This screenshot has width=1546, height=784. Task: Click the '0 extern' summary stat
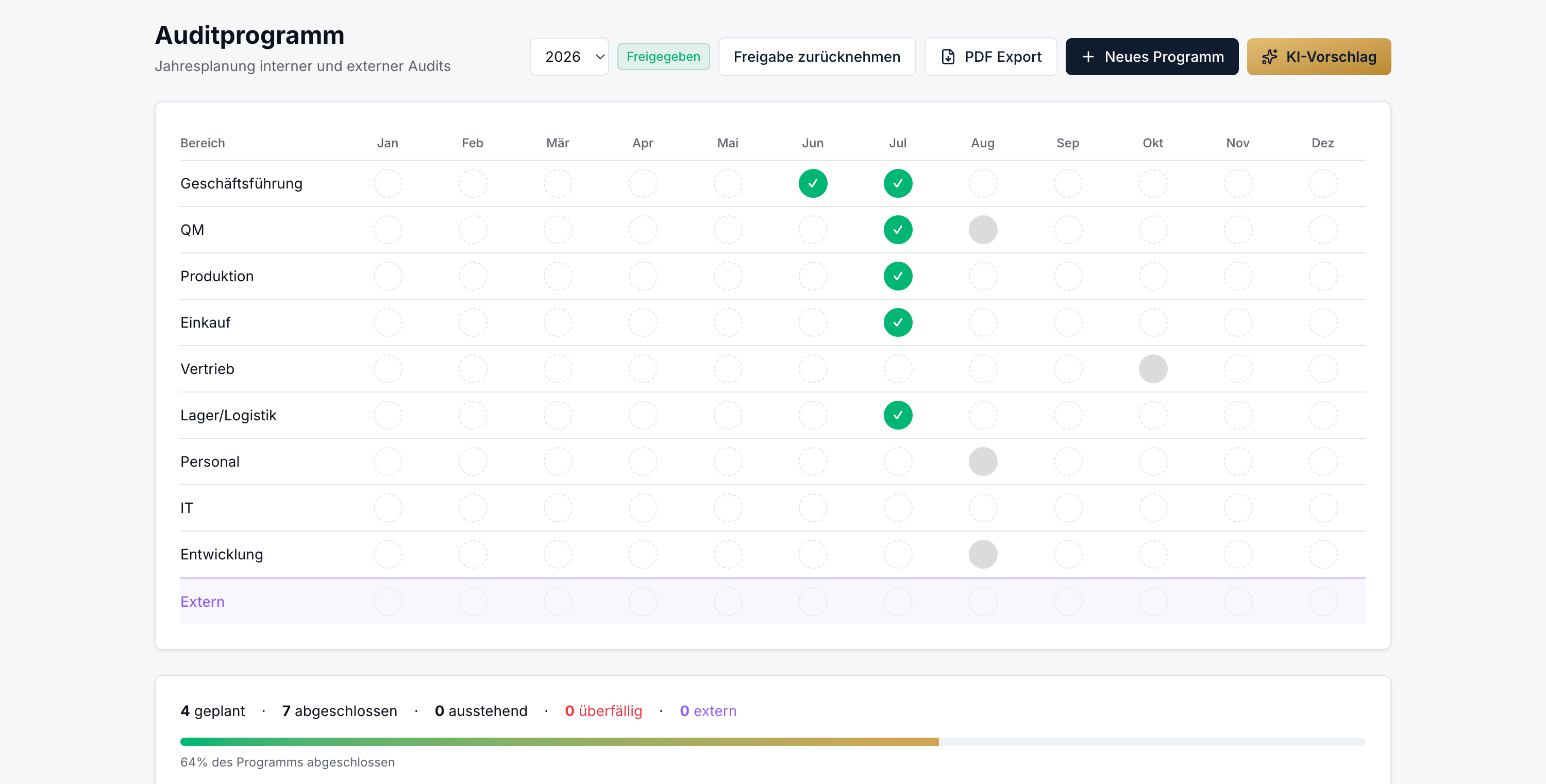pyautogui.click(x=708, y=711)
